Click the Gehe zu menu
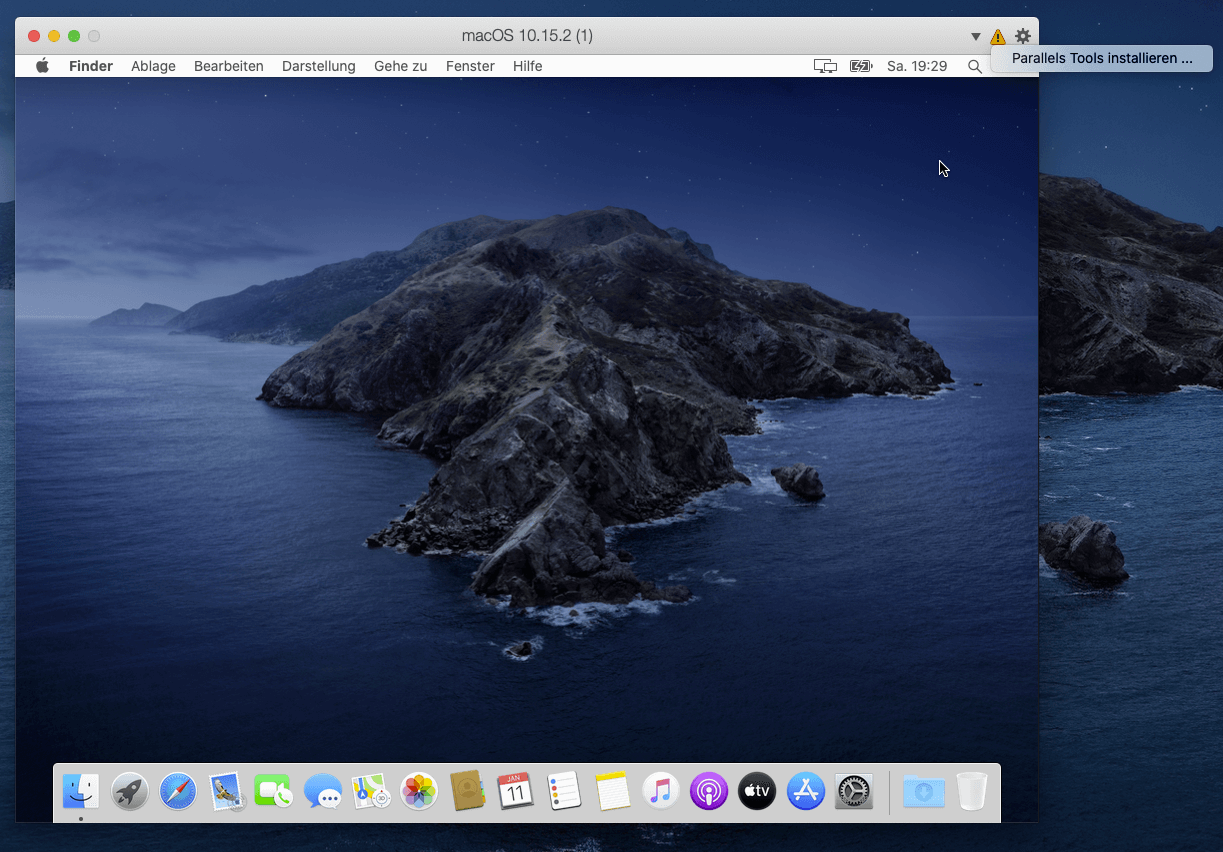 400,66
